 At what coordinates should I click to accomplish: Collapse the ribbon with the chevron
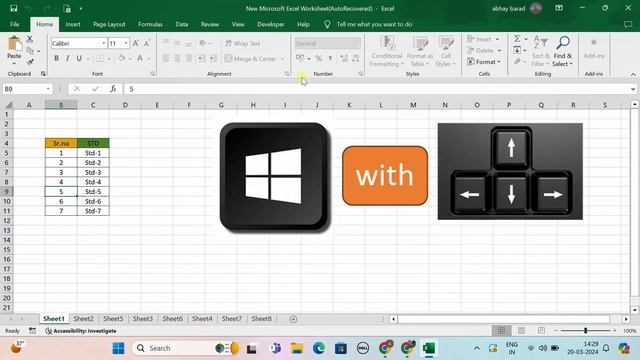(x=633, y=74)
